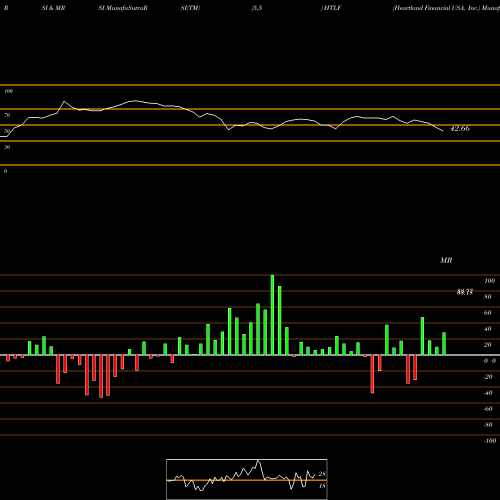500x500 pixels.
Task: Click the (5,5 parameter text in header
Action: tap(256, 8)
